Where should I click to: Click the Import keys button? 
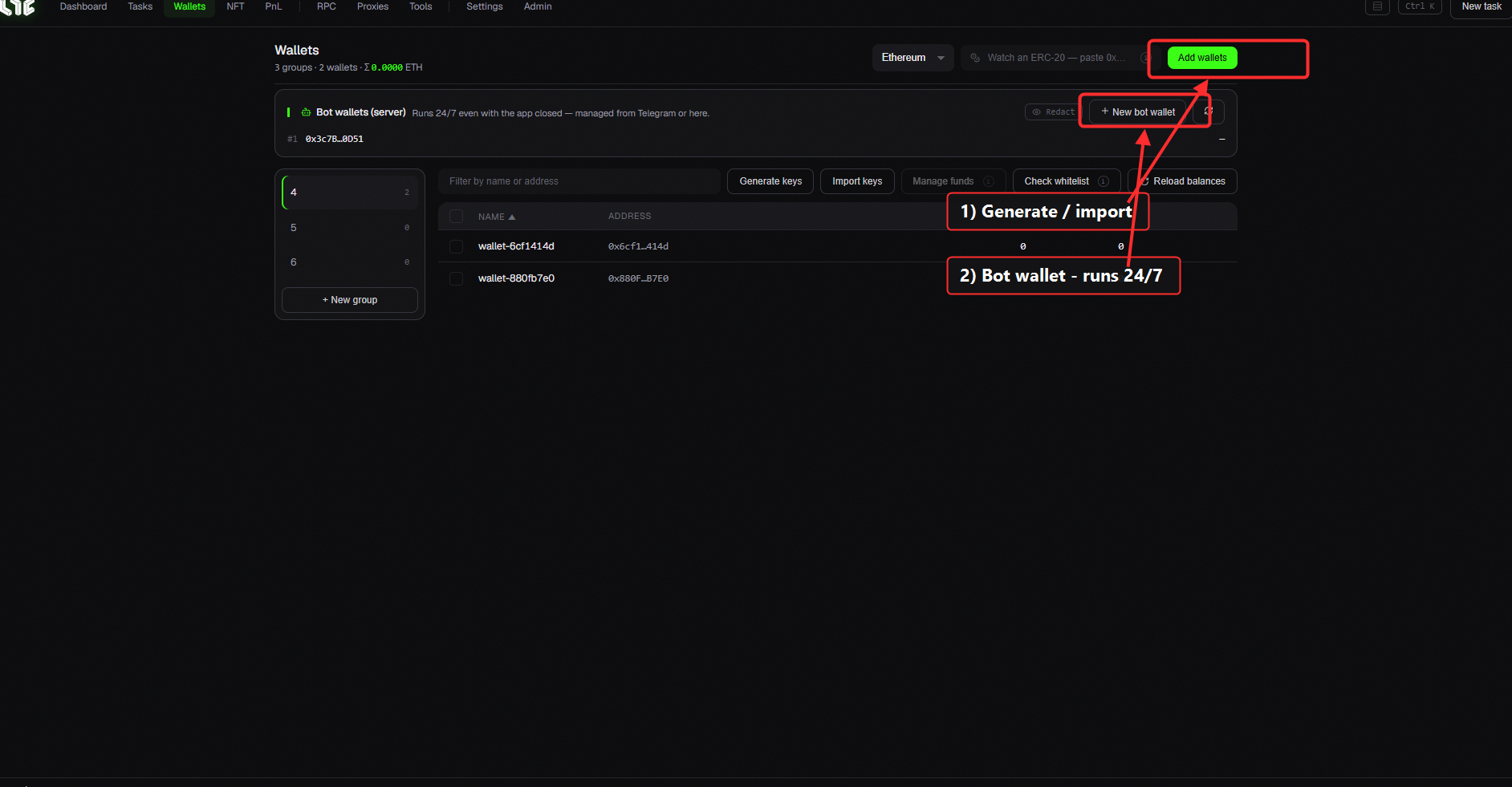(x=857, y=181)
